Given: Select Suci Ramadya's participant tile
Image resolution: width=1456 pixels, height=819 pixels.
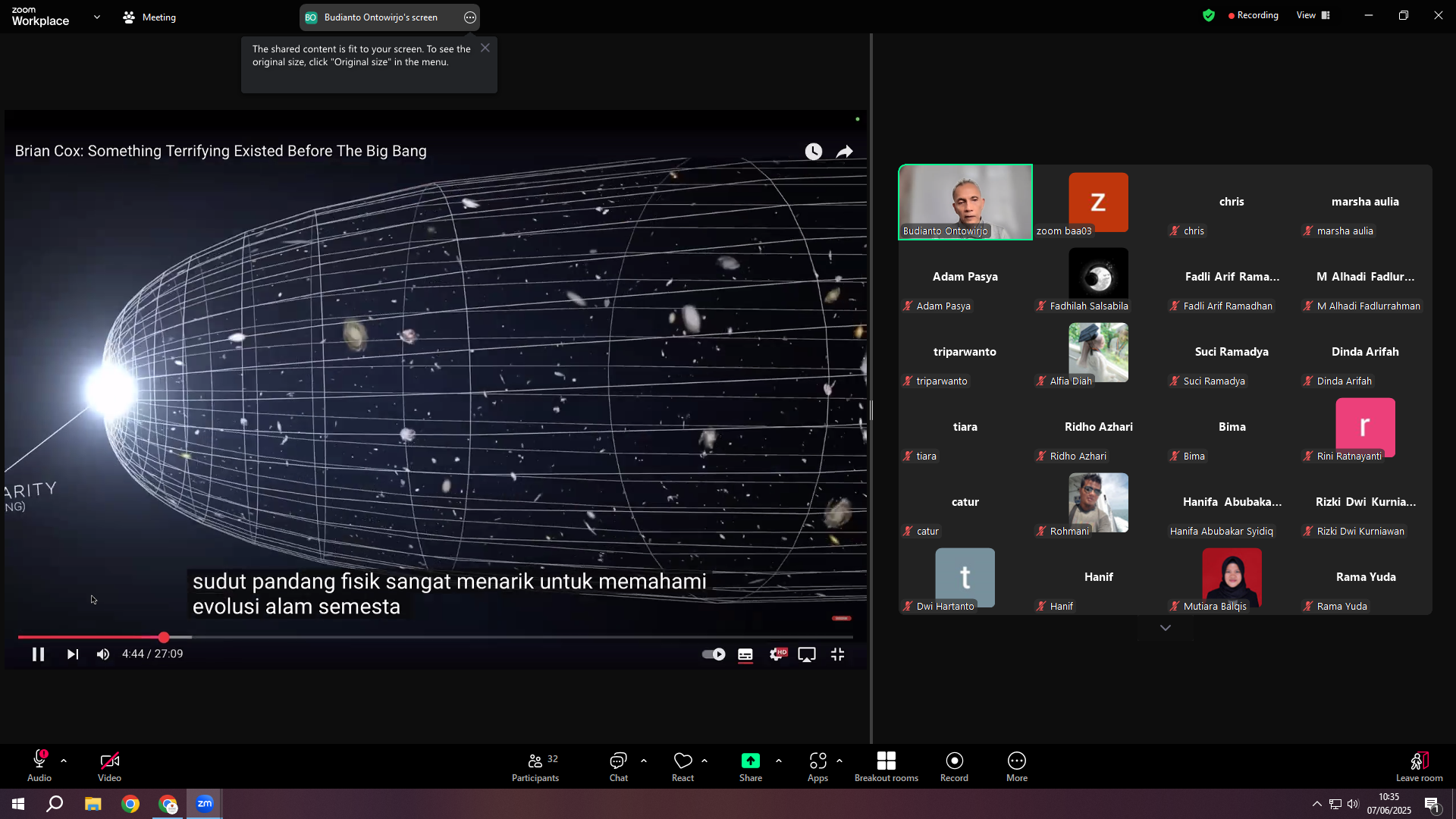Looking at the screenshot, I should pyautogui.click(x=1232, y=353).
